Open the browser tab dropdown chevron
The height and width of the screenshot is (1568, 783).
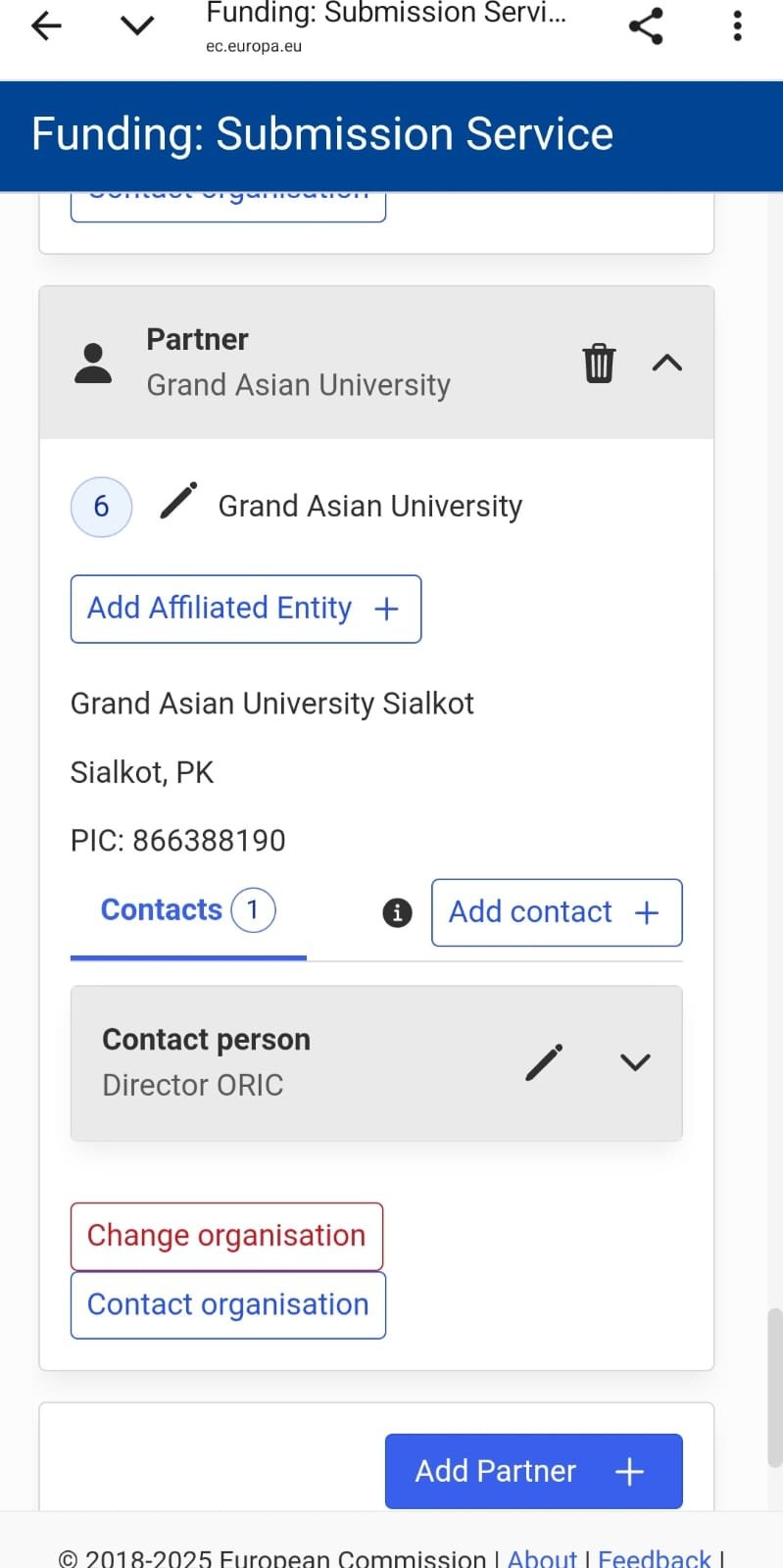pos(137,26)
